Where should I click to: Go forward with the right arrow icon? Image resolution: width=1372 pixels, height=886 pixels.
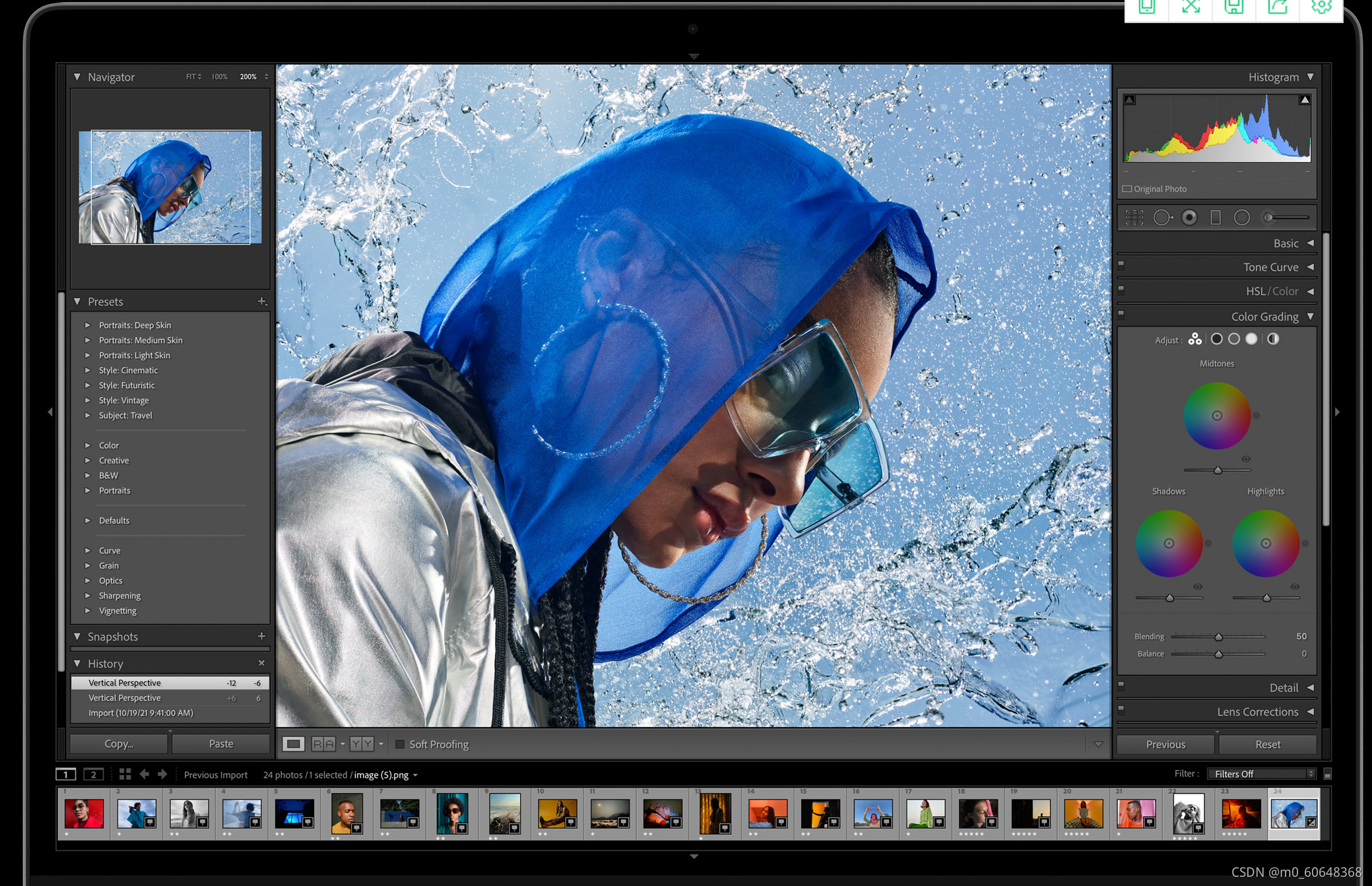tap(162, 775)
